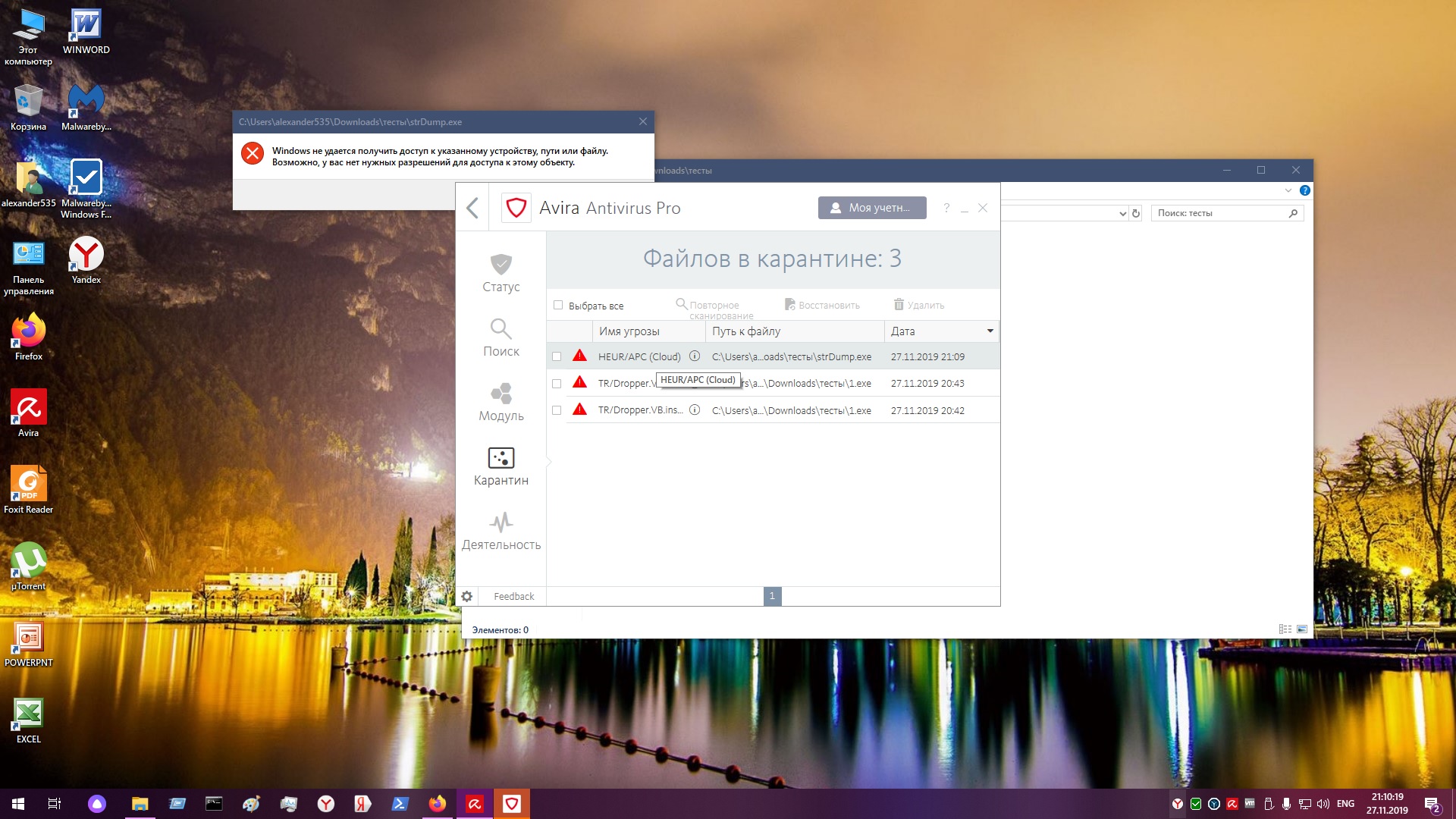Open Avira help question mark
Screen dimensions: 1456x819
946,208
